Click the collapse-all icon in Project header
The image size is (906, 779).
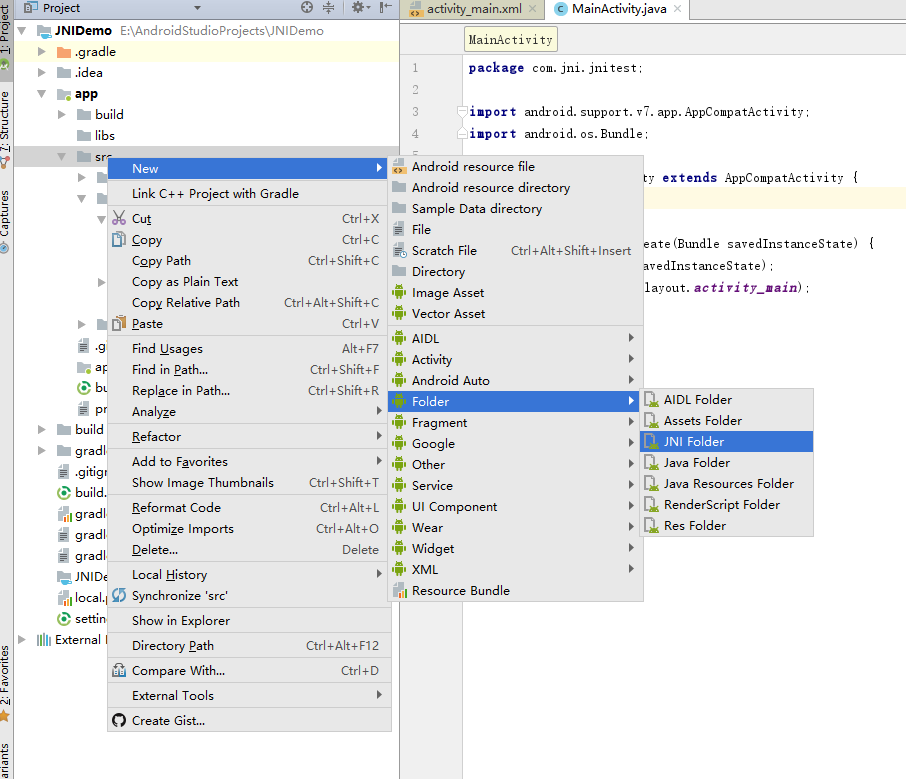328,8
